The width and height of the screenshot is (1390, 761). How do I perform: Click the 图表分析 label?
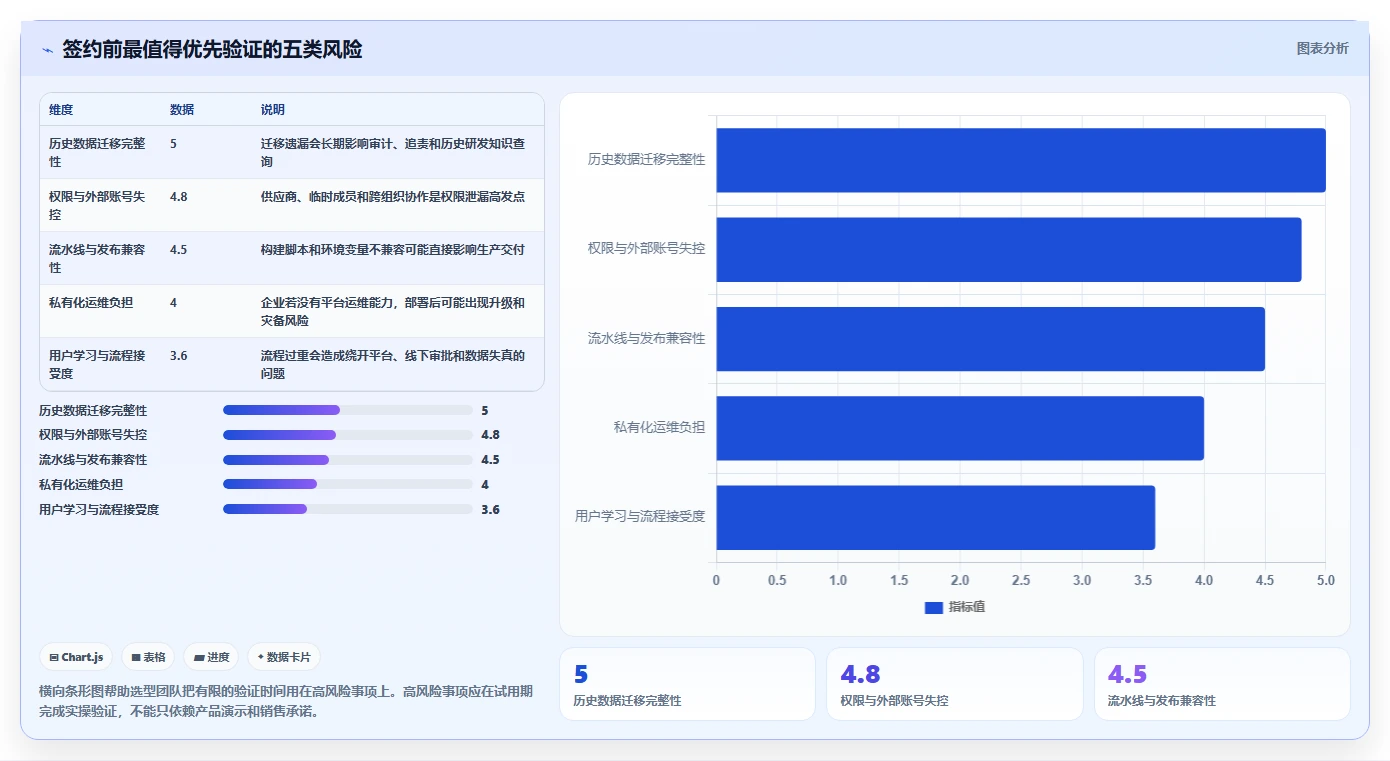[x=1322, y=48]
